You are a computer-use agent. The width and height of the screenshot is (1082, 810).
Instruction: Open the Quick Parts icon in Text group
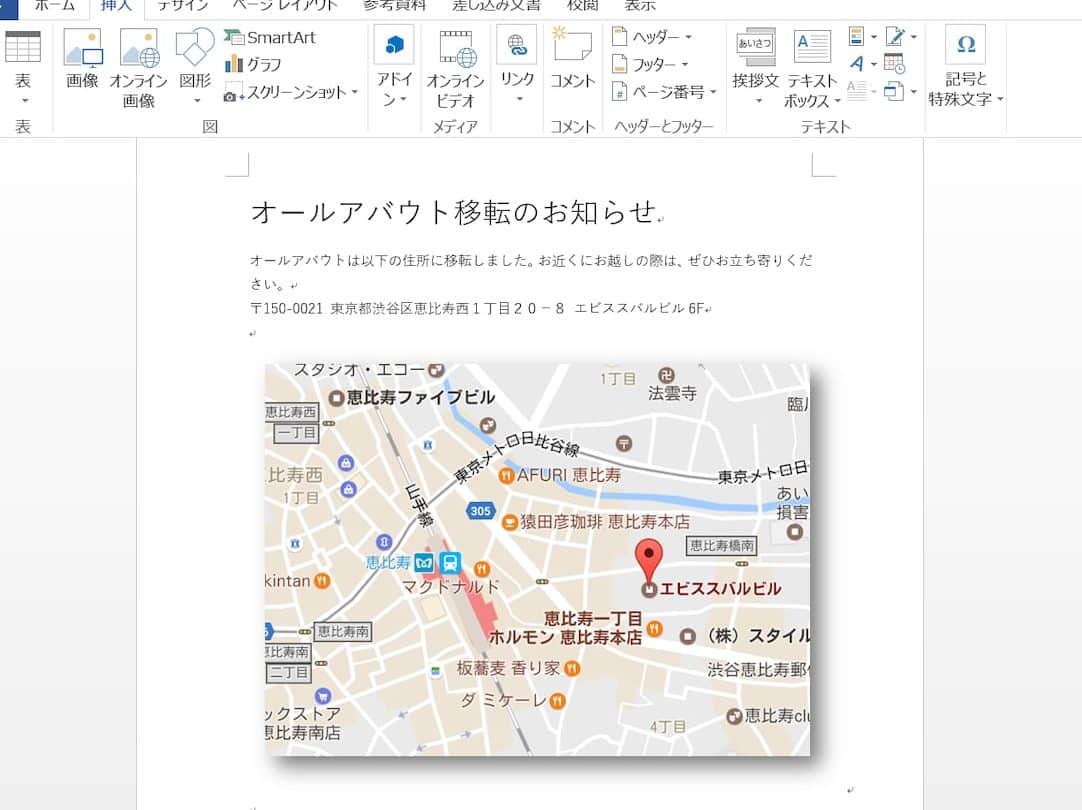[856, 37]
